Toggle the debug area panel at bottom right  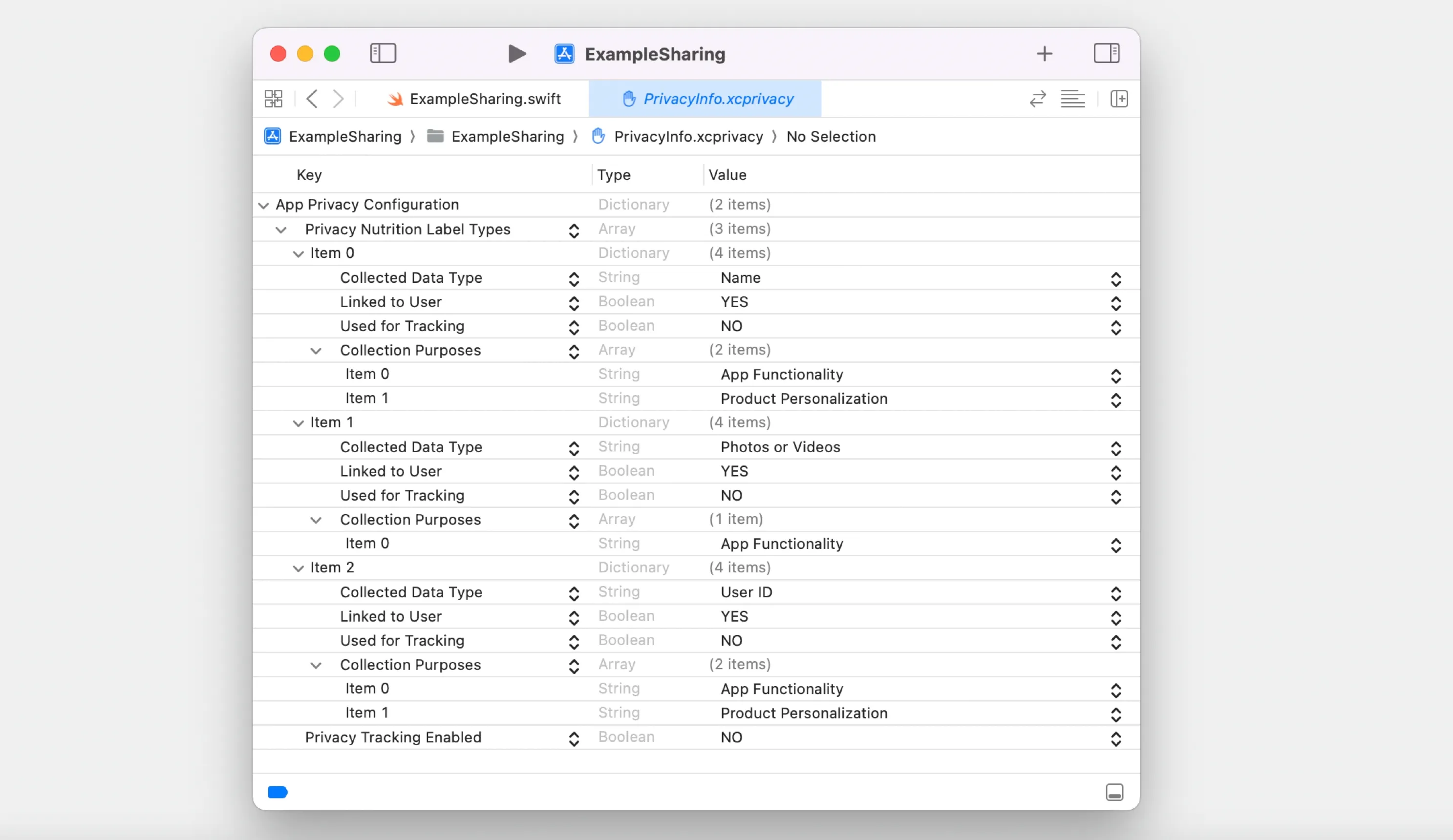[1114, 792]
